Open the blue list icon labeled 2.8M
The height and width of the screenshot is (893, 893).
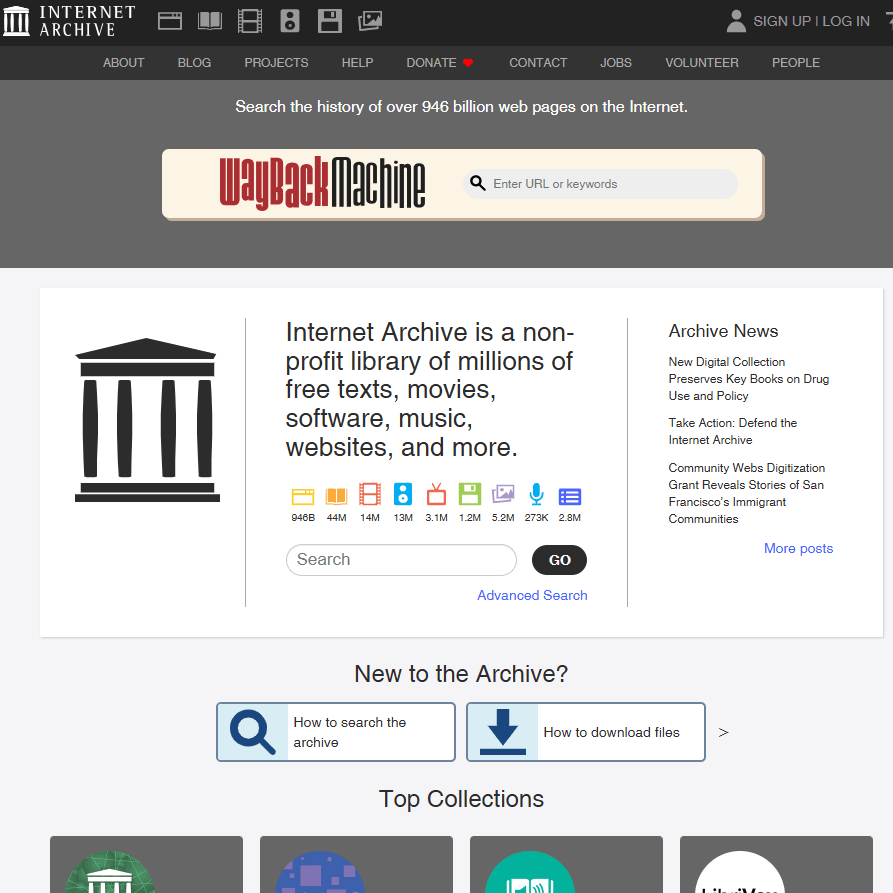[x=570, y=497]
